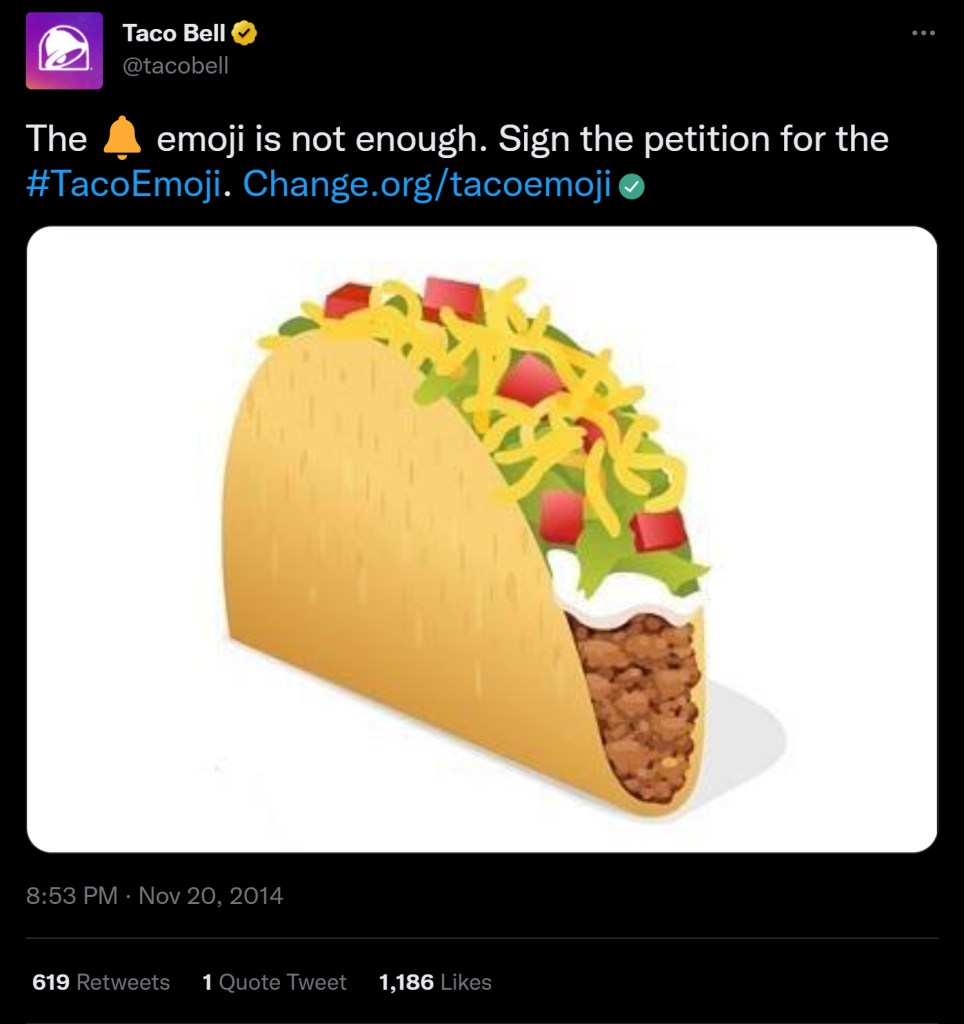Click the Taco Bell profile avatar

click(64, 51)
